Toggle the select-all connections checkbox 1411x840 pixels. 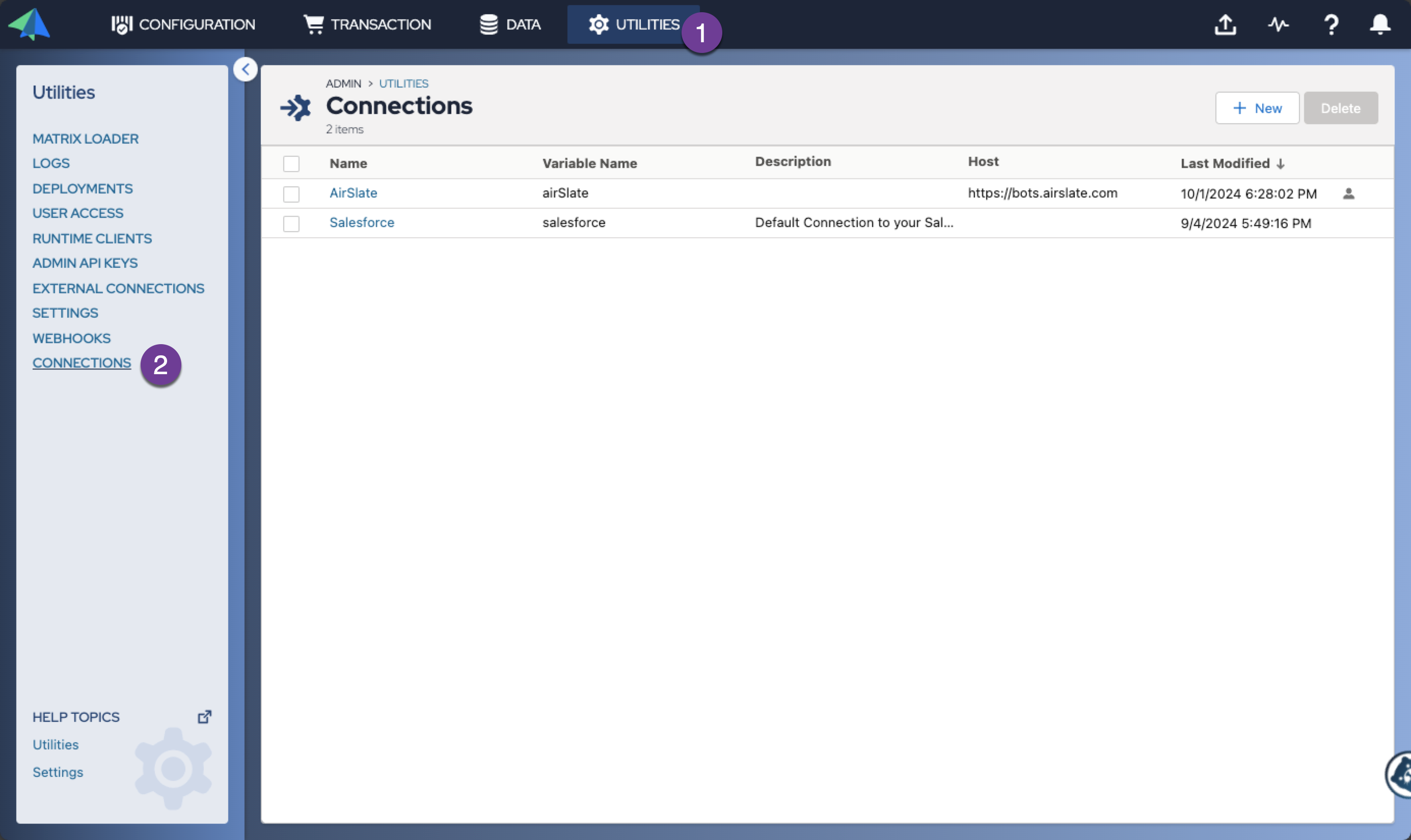[291, 163]
